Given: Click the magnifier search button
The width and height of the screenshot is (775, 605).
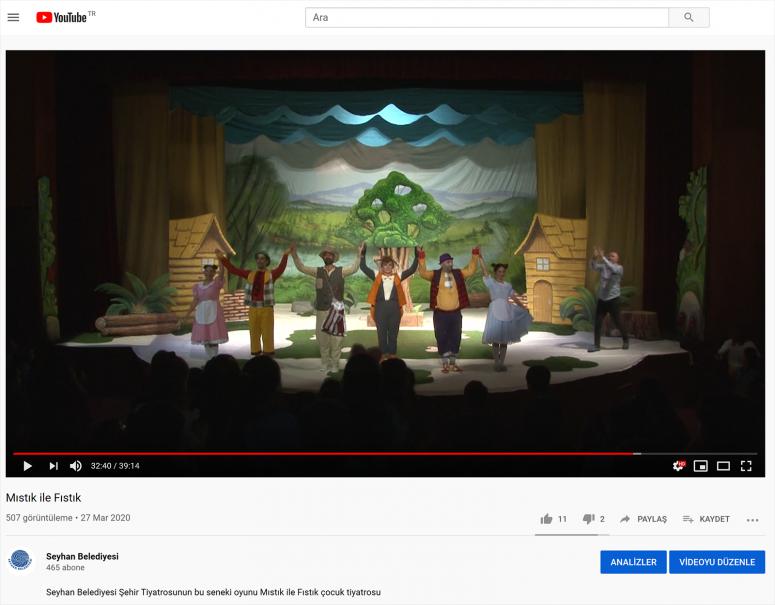Looking at the screenshot, I should pos(689,17).
